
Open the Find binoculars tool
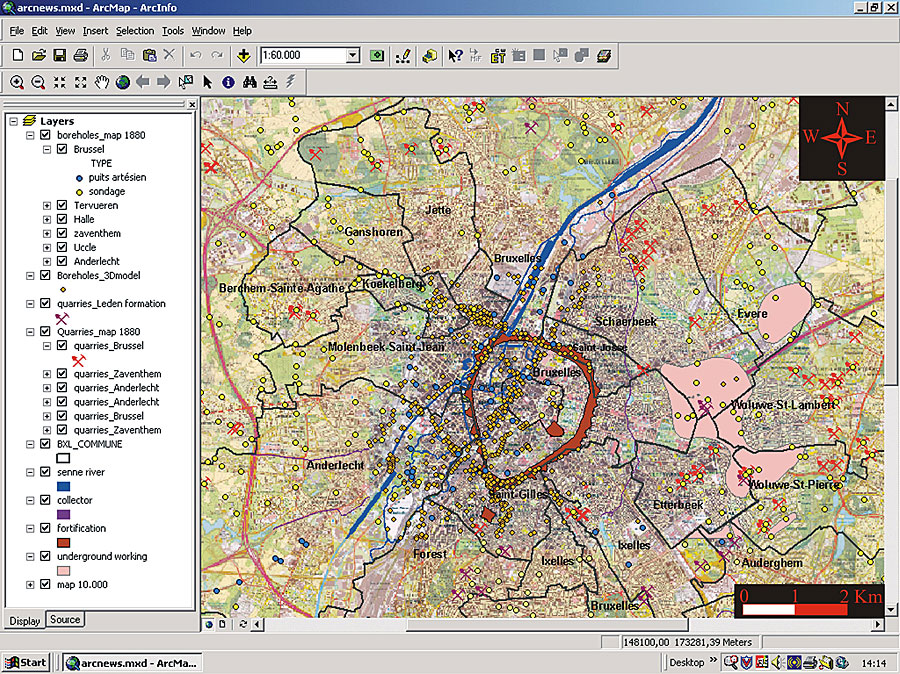[249, 82]
